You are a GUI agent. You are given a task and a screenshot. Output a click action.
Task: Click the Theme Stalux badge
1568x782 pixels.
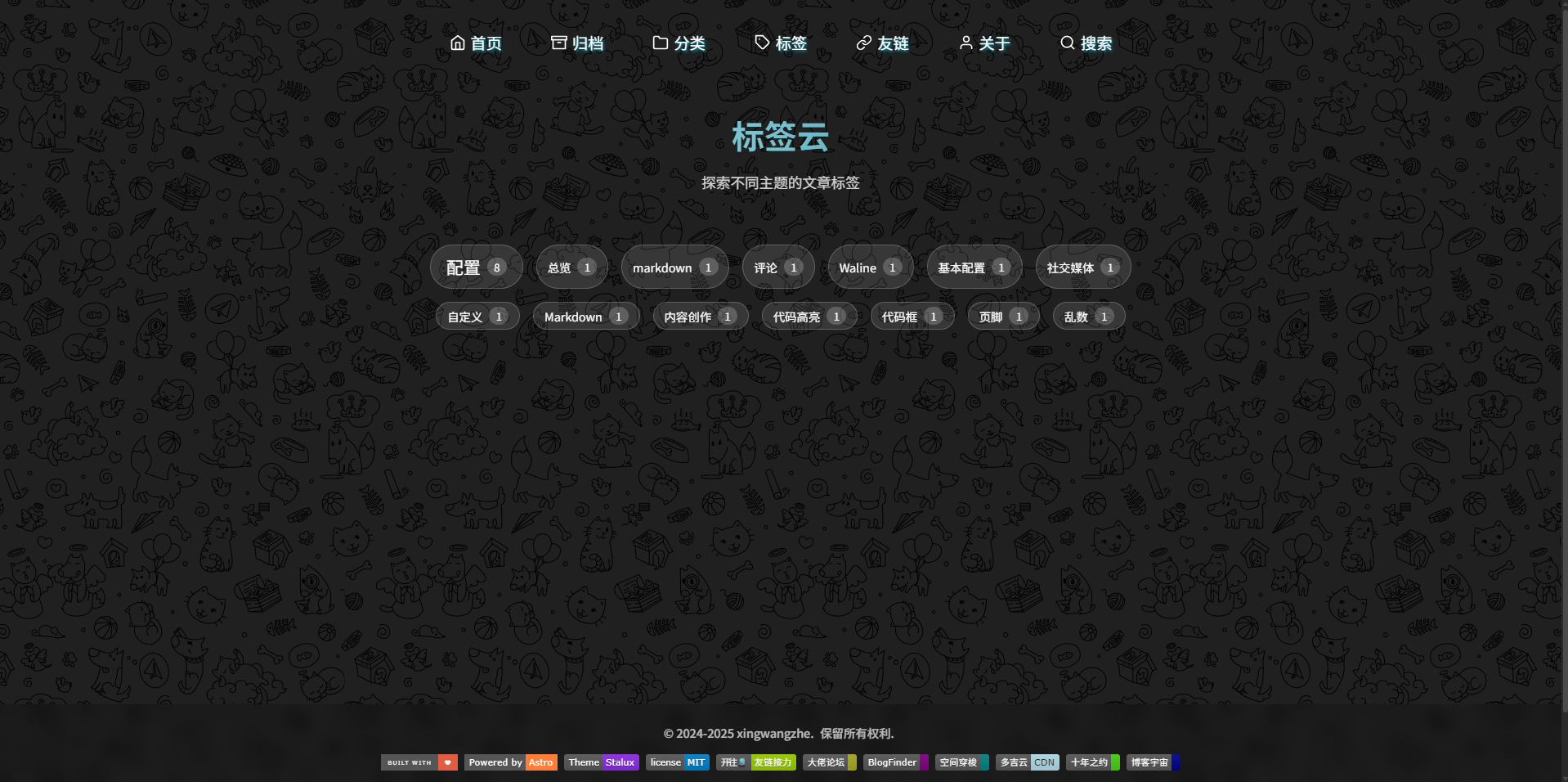click(601, 762)
